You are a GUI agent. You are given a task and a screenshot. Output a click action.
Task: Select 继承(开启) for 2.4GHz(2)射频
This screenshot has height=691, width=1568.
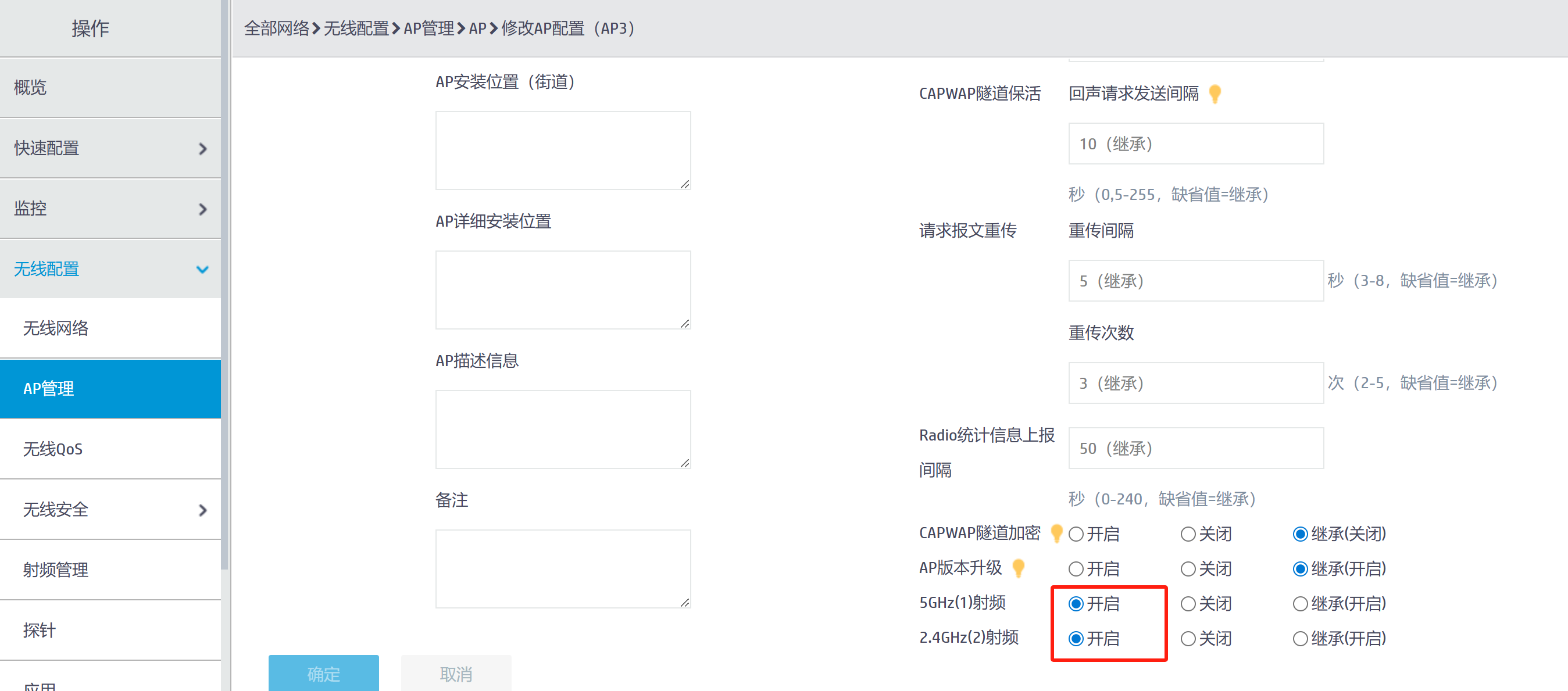(x=1299, y=638)
